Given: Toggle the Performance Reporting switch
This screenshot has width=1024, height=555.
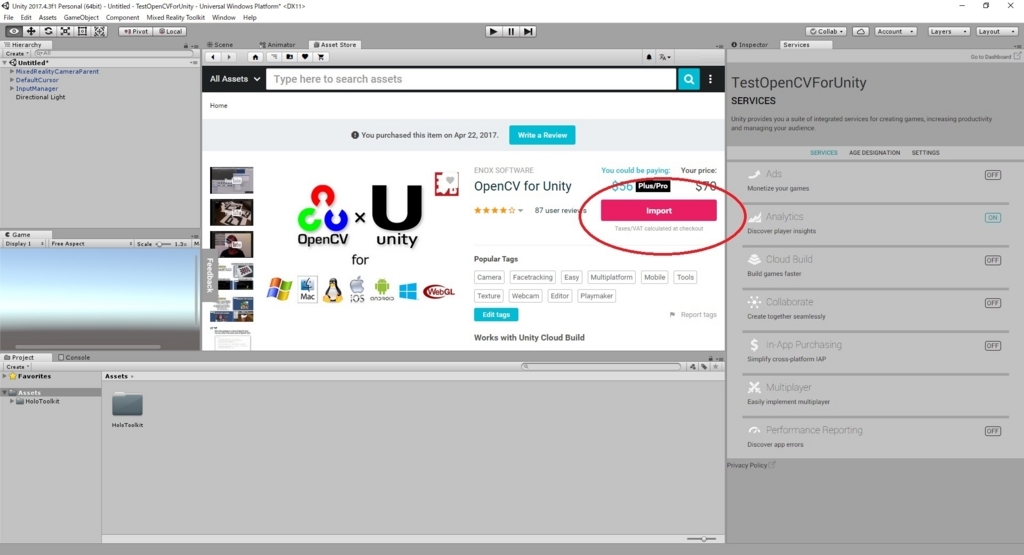Looking at the screenshot, I should click(x=993, y=431).
